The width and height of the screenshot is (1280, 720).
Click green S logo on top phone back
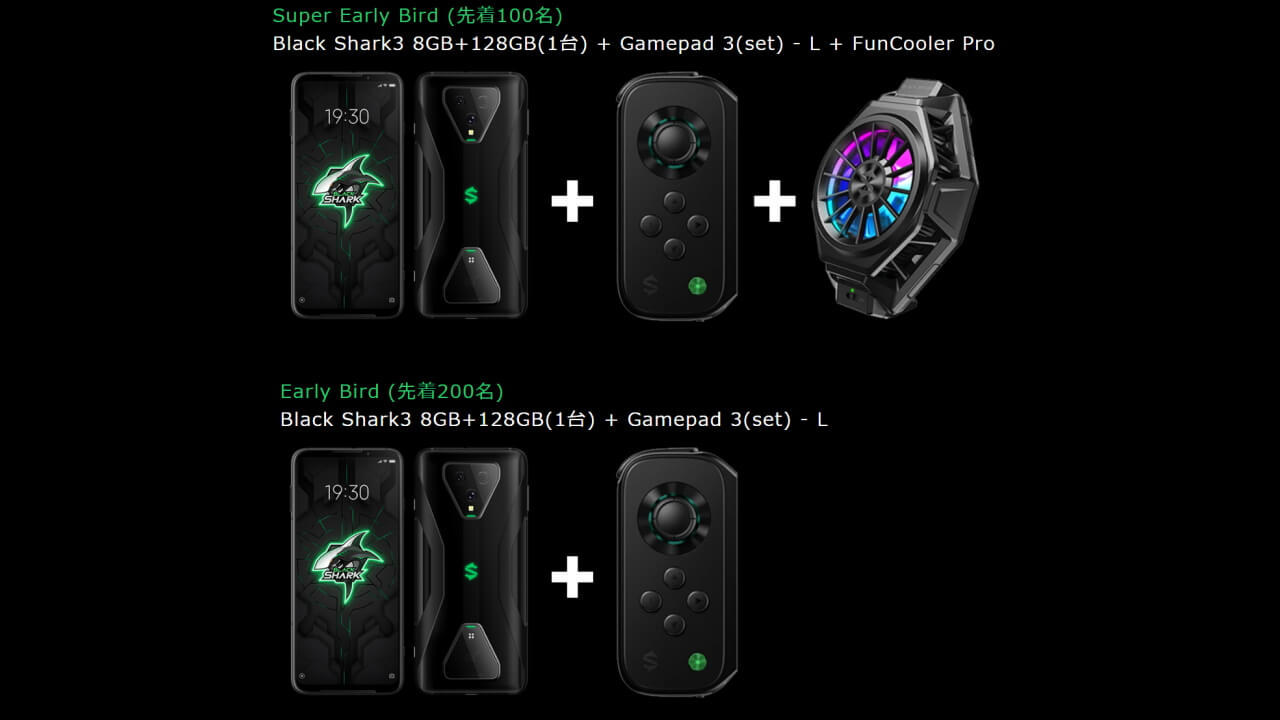point(471,195)
